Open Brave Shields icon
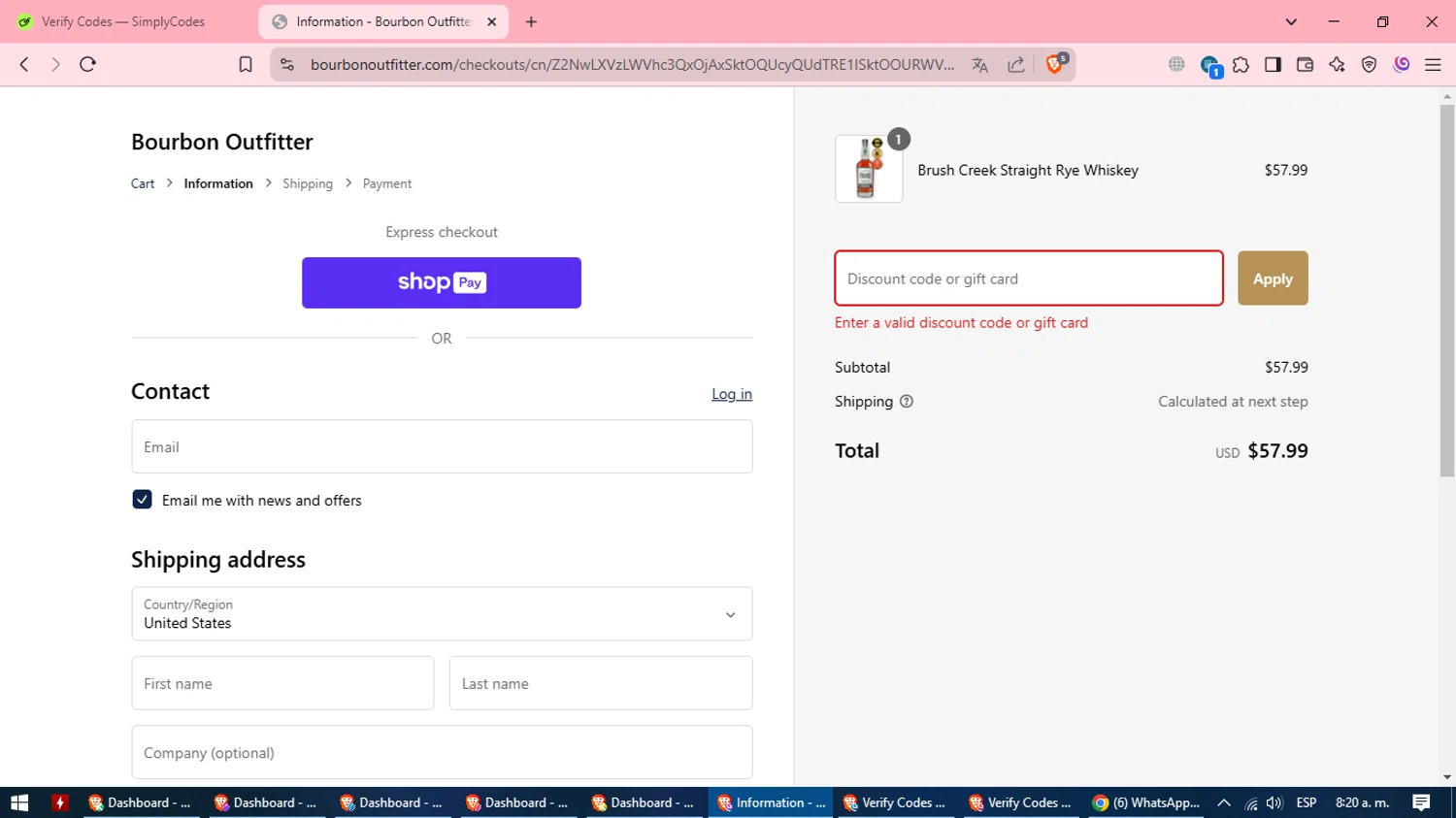Image resolution: width=1456 pixels, height=818 pixels. coord(1055,64)
